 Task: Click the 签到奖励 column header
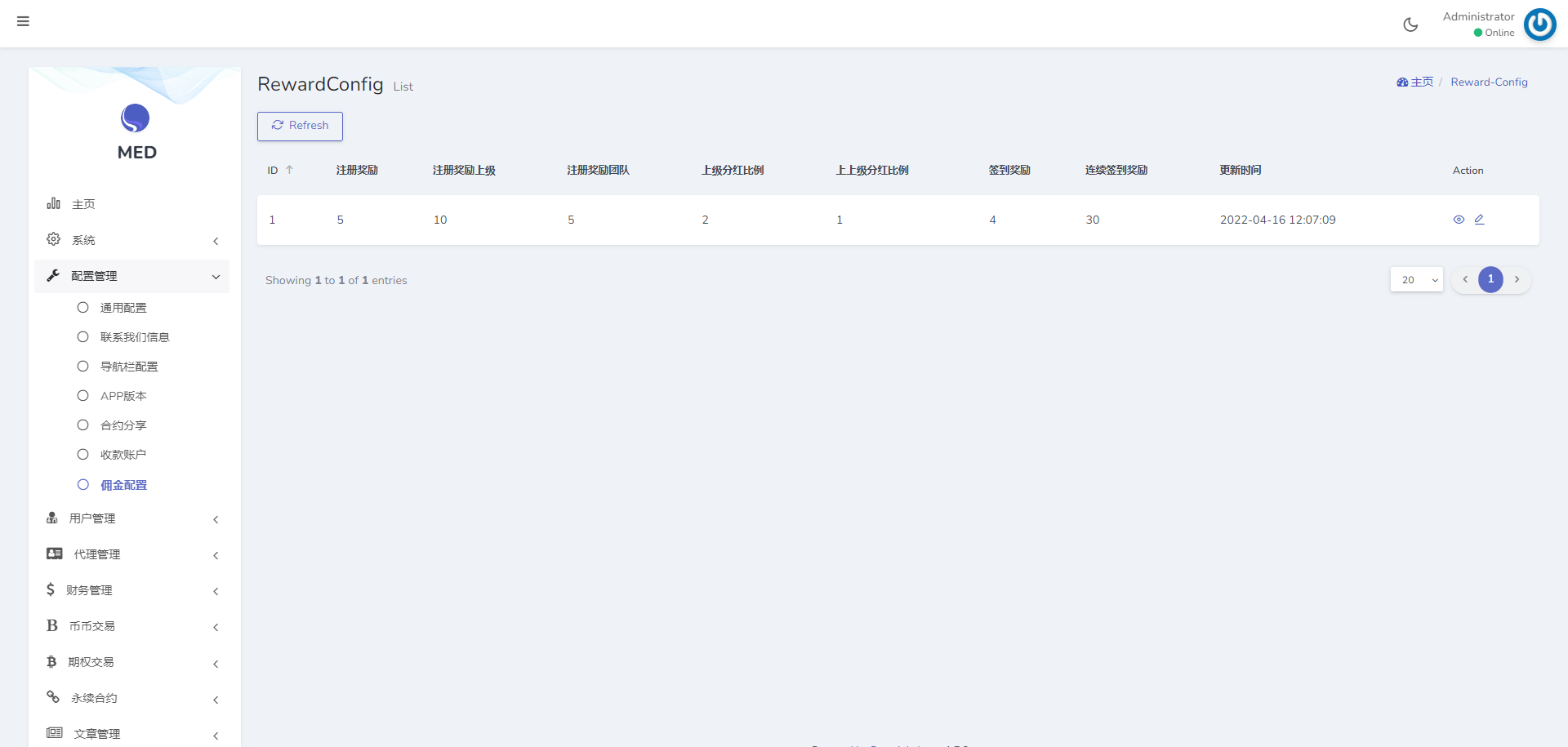tap(1009, 170)
